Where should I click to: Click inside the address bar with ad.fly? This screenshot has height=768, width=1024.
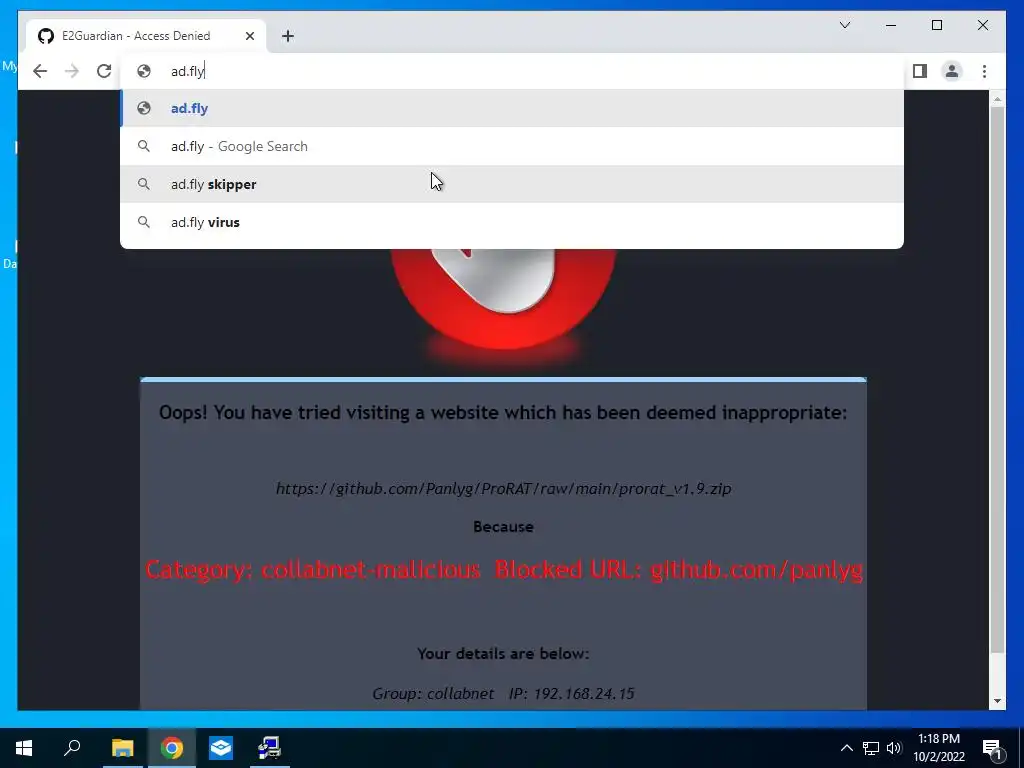coord(512,71)
